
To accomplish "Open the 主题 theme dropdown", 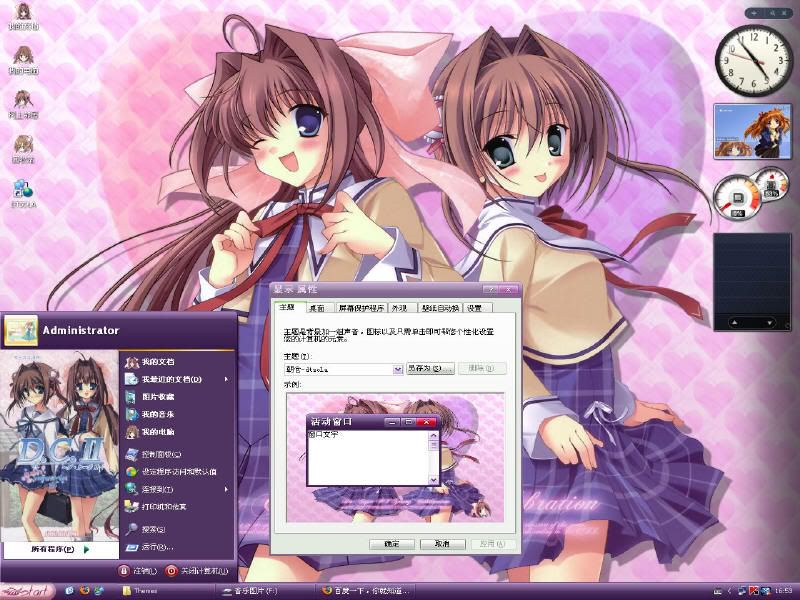I will 398,369.
